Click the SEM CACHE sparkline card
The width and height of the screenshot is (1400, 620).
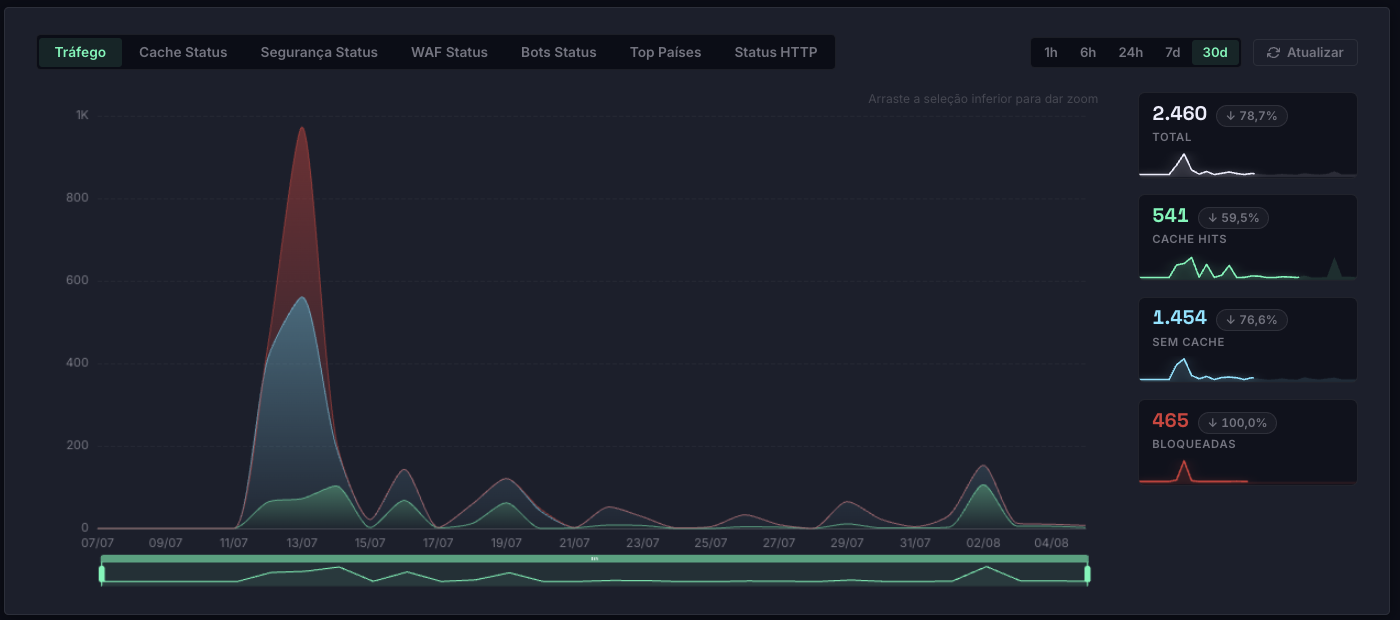pos(1248,340)
